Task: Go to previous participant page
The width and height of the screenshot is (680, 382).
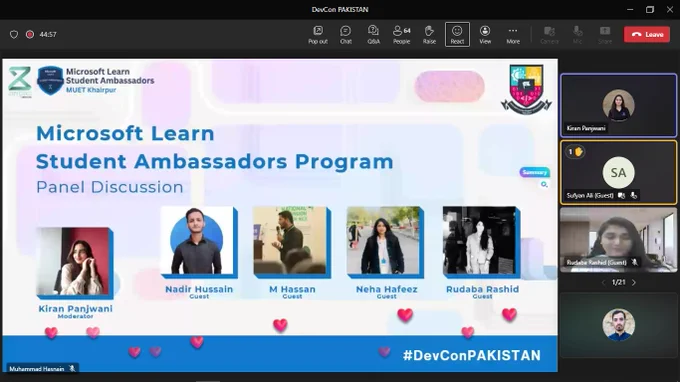Action: pyautogui.click(x=603, y=283)
